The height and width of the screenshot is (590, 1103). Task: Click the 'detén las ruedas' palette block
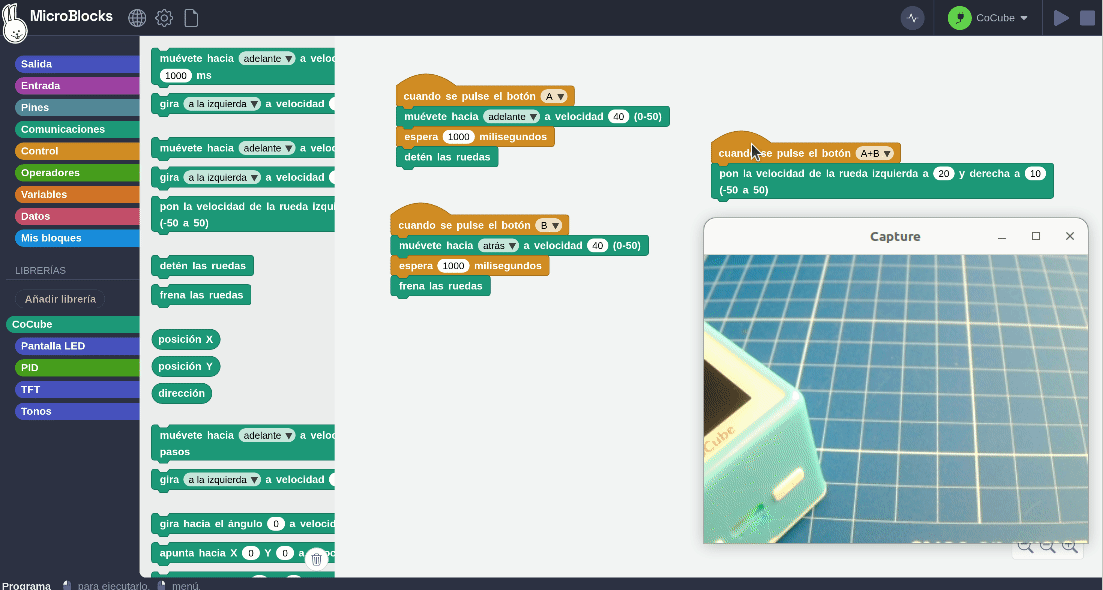[x=201, y=266]
